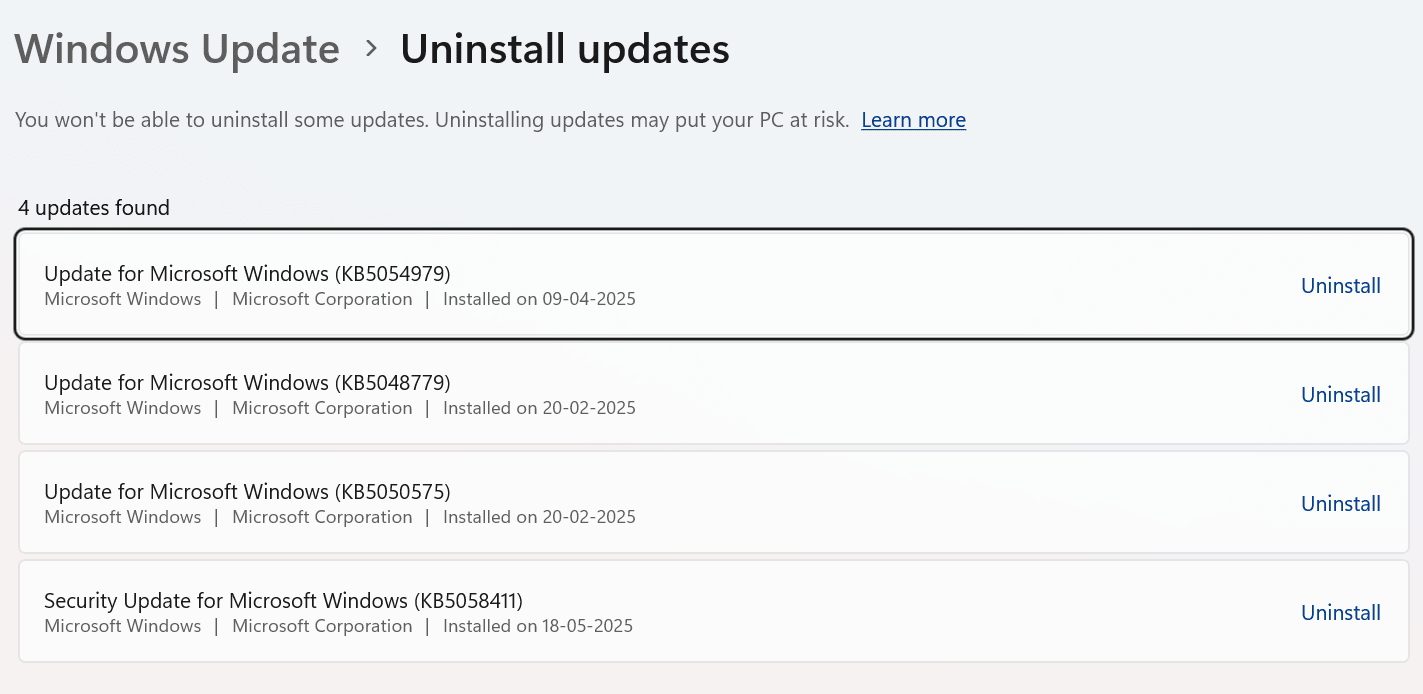Click the Uninstall updates page heading
The height and width of the screenshot is (694, 1423).
click(x=565, y=49)
